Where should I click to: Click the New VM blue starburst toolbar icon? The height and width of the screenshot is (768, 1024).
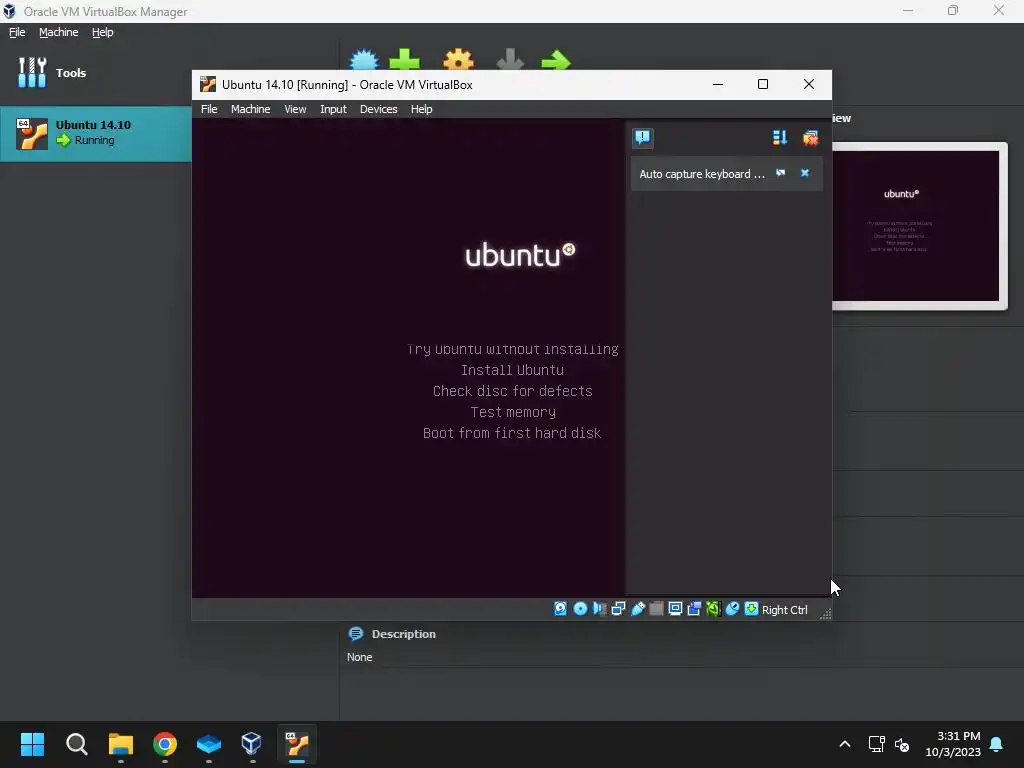364,59
